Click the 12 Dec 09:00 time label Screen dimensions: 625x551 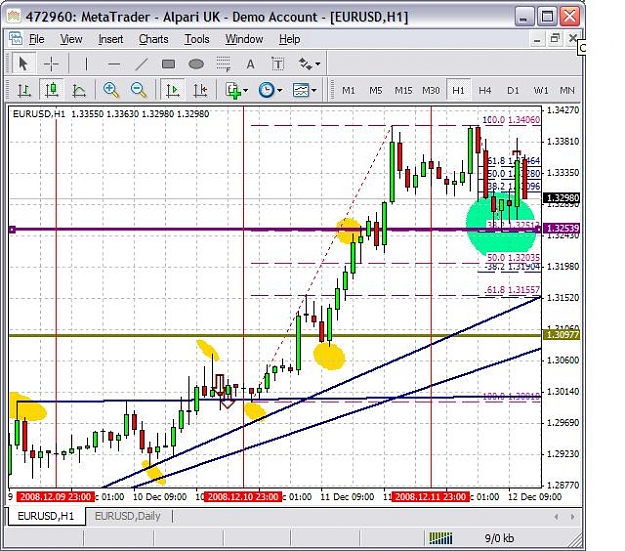pos(535,497)
